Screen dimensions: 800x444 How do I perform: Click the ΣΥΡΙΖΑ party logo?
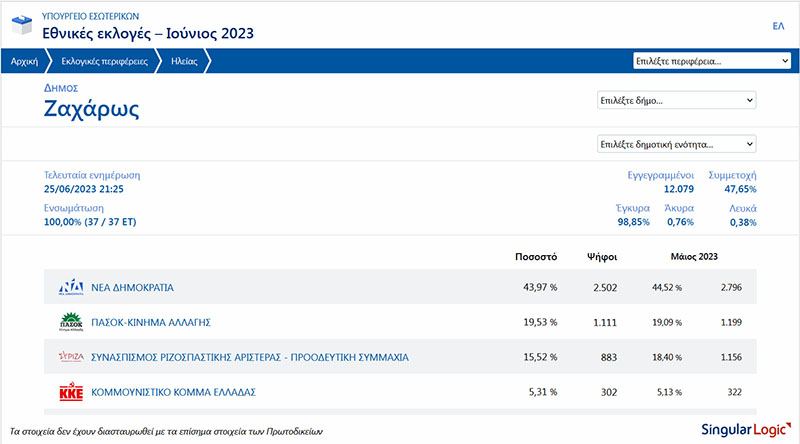click(x=70, y=357)
